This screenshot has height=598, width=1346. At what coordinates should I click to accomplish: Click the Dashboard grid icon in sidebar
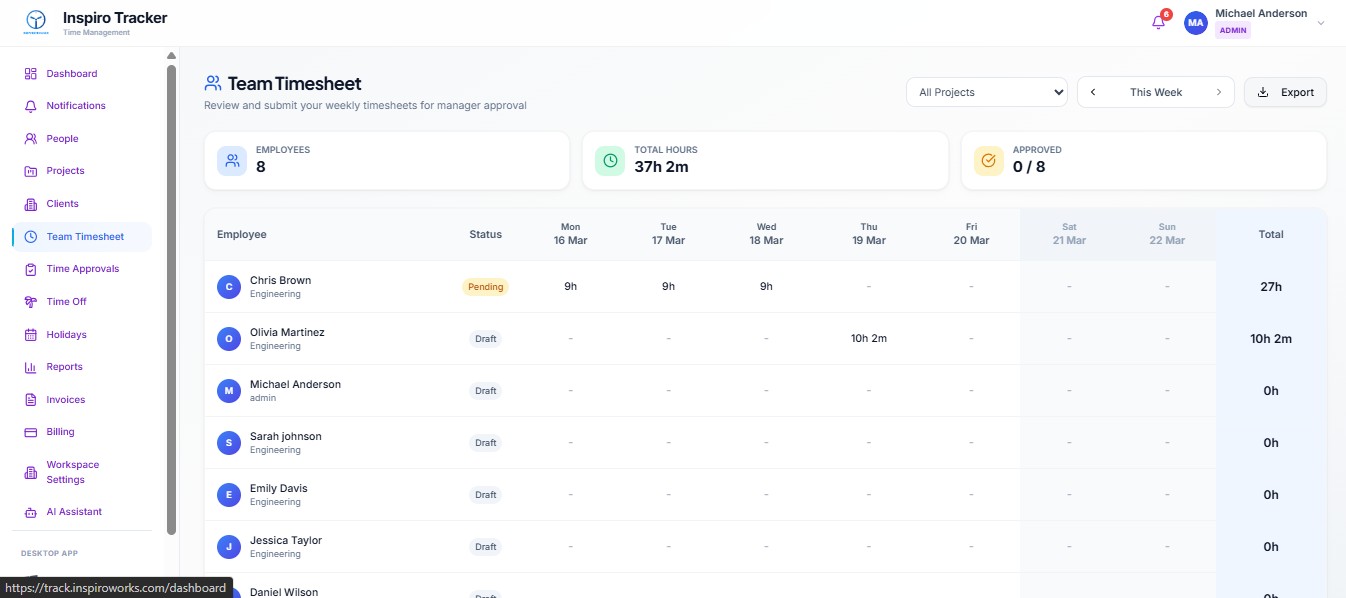30,74
